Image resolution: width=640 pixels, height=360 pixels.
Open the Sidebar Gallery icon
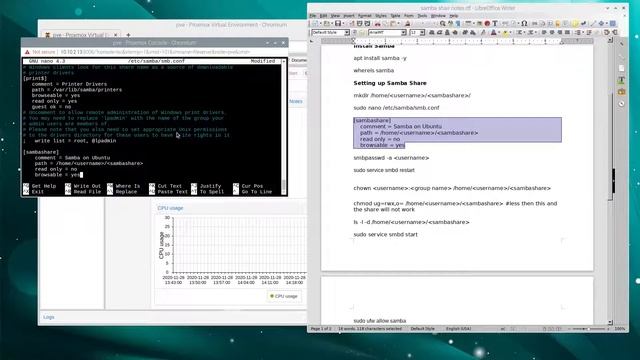tap(621, 92)
